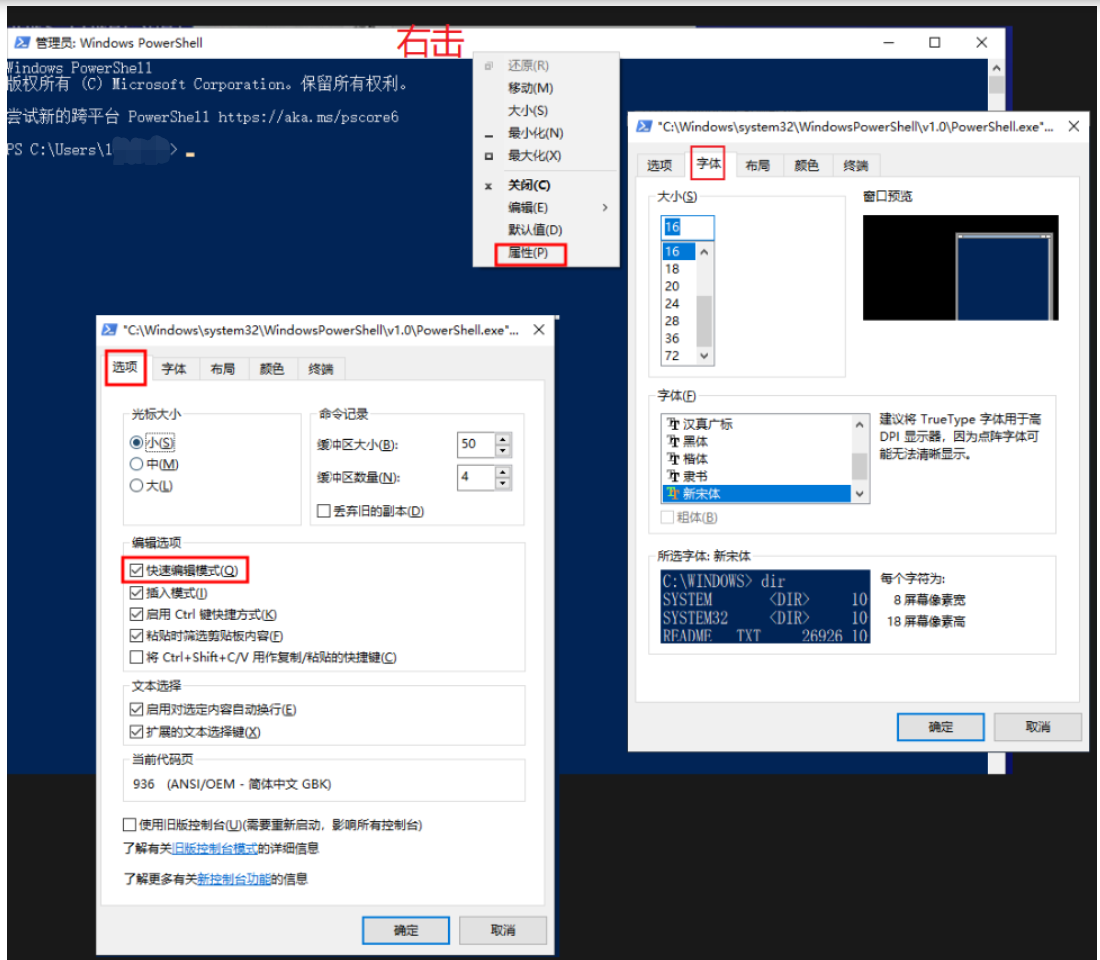Switch to 选项 tab in the Font dialog

click(659, 166)
